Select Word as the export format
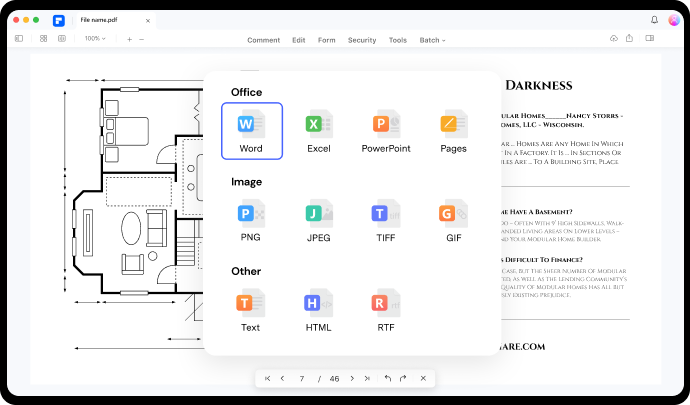 click(x=252, y=131)
